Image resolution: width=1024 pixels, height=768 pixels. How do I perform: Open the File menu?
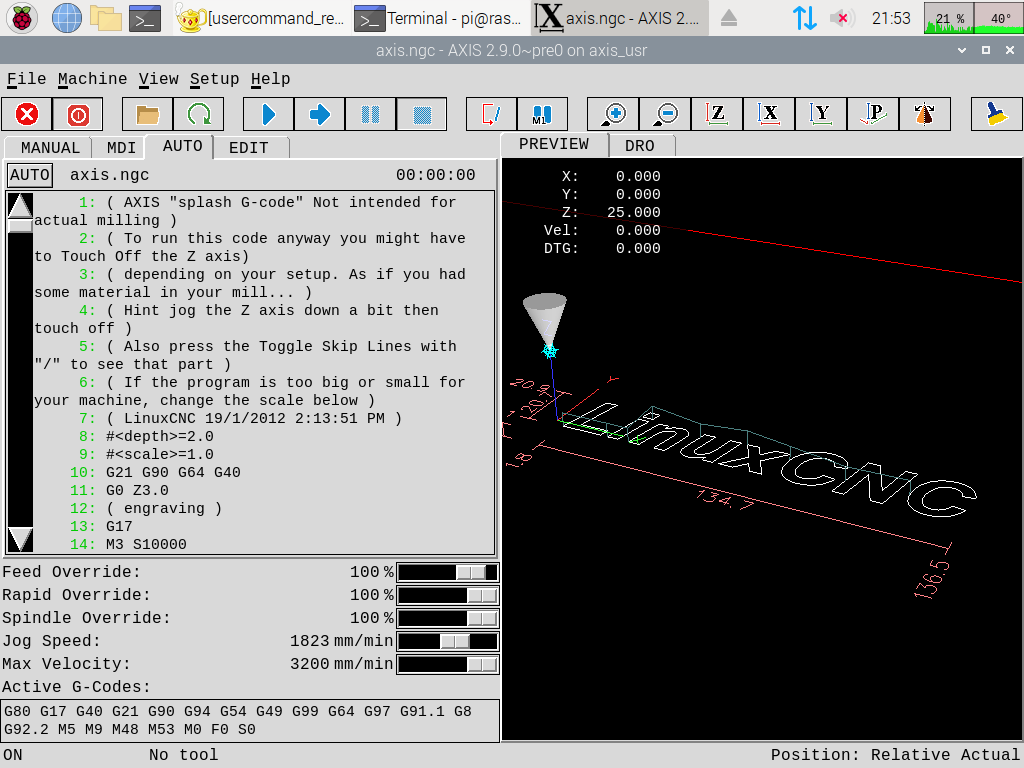pos(26,79)
